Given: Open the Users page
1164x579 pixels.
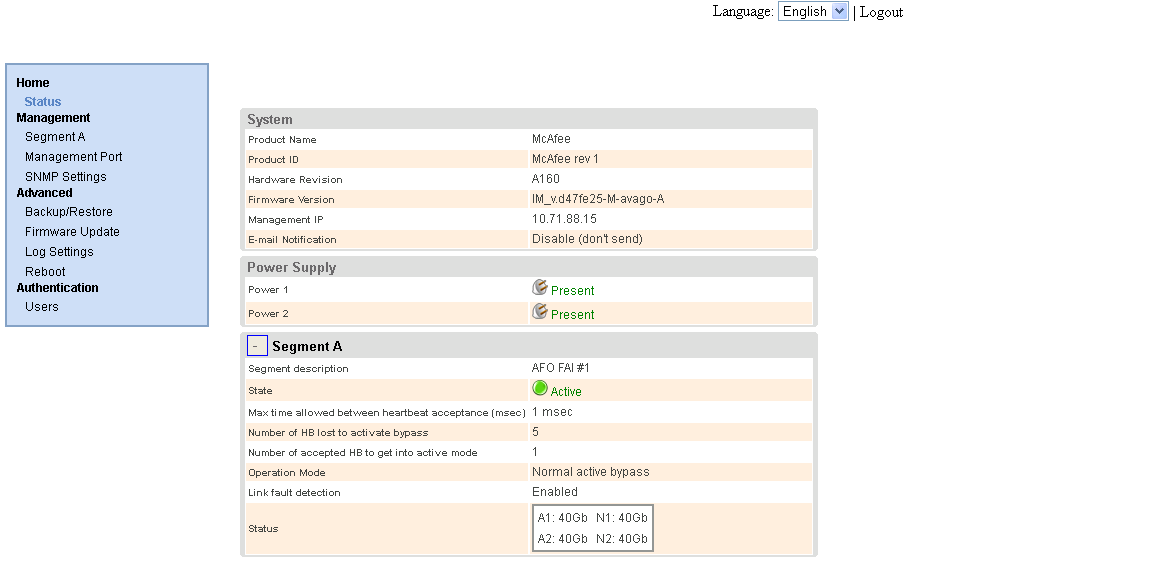Looking at the screenshot, I should (x=42, y=307).
